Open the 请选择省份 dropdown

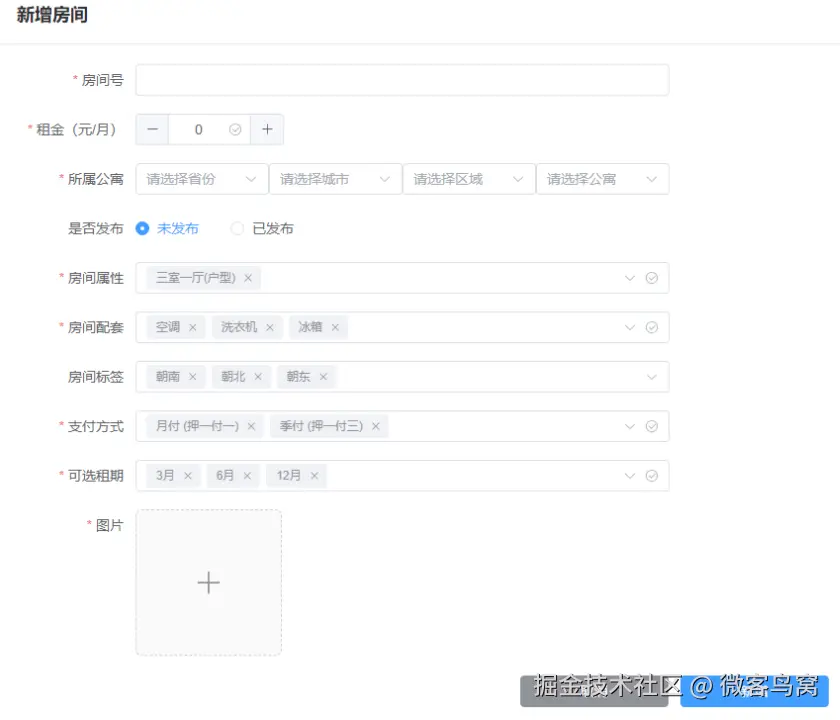pyautogui.click(x=202, y=179)
